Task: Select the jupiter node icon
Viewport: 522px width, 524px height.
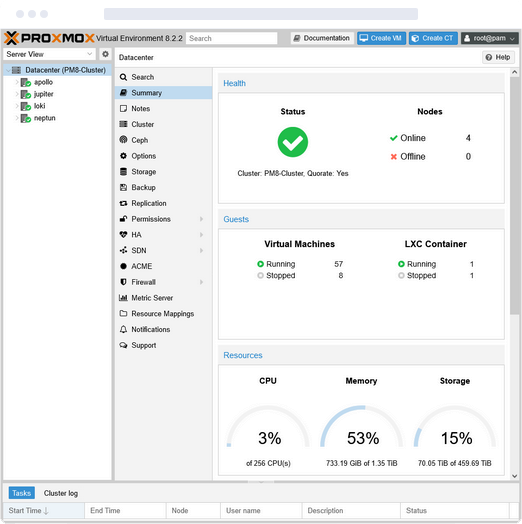Action: click(26, 94)
